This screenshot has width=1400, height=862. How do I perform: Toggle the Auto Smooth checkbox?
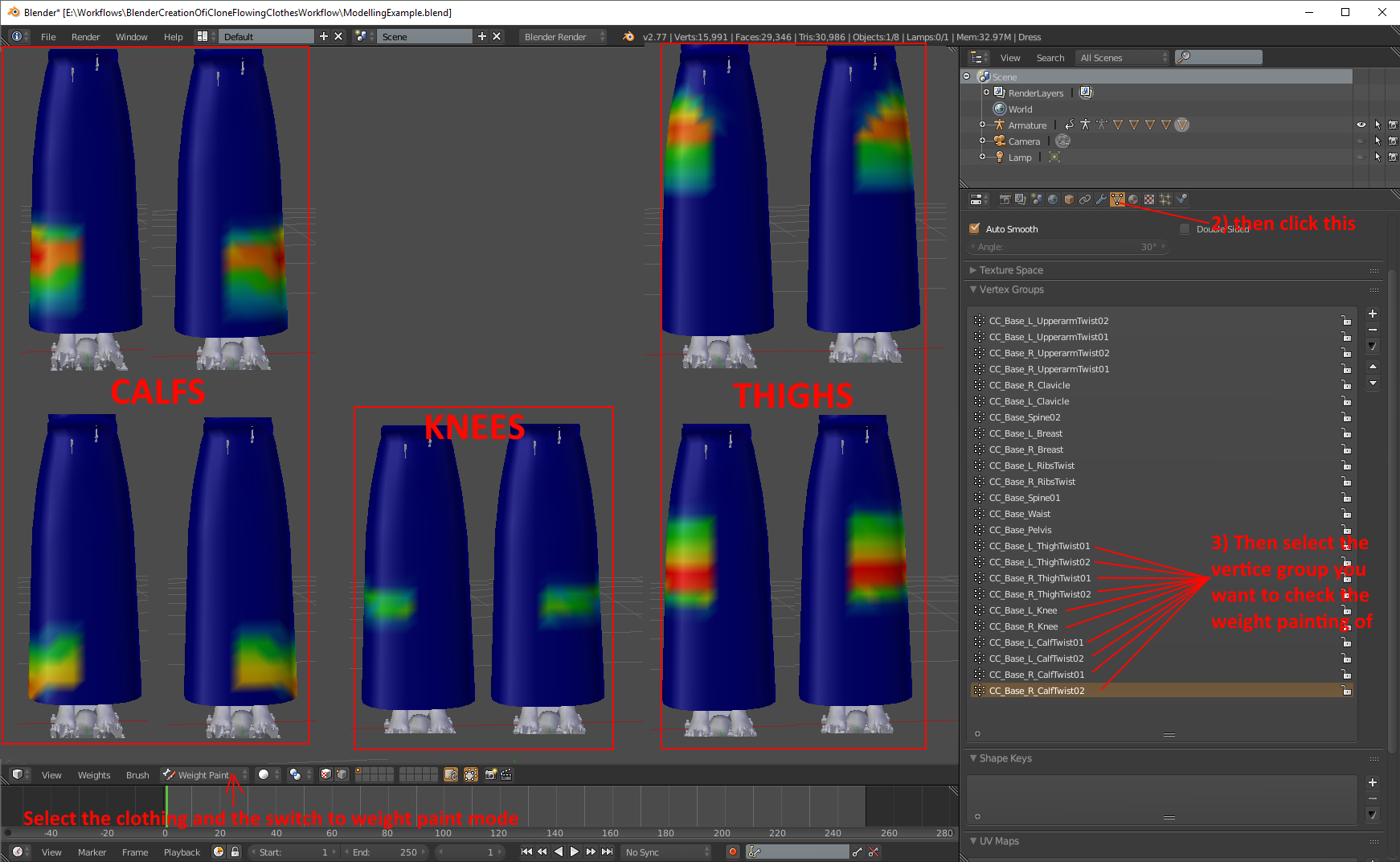pyautogui.click(x=975, y=228)
